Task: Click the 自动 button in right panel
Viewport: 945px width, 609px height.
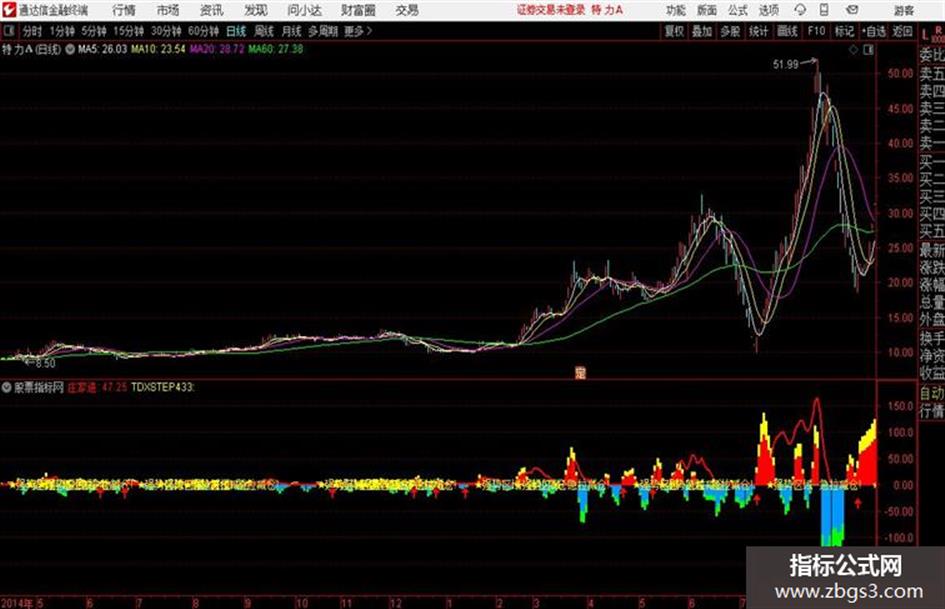Action: [932, 393]
